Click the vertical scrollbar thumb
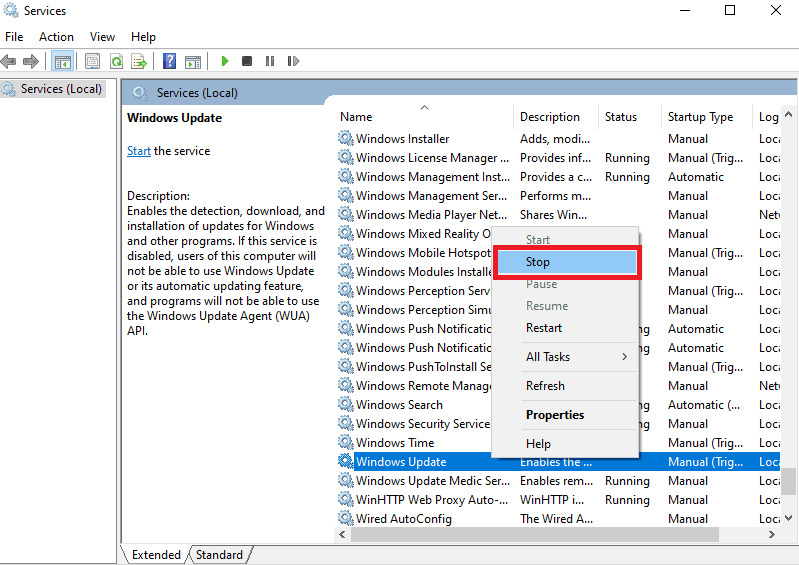This screenshot has width=799, height=565. pos(788,481)
